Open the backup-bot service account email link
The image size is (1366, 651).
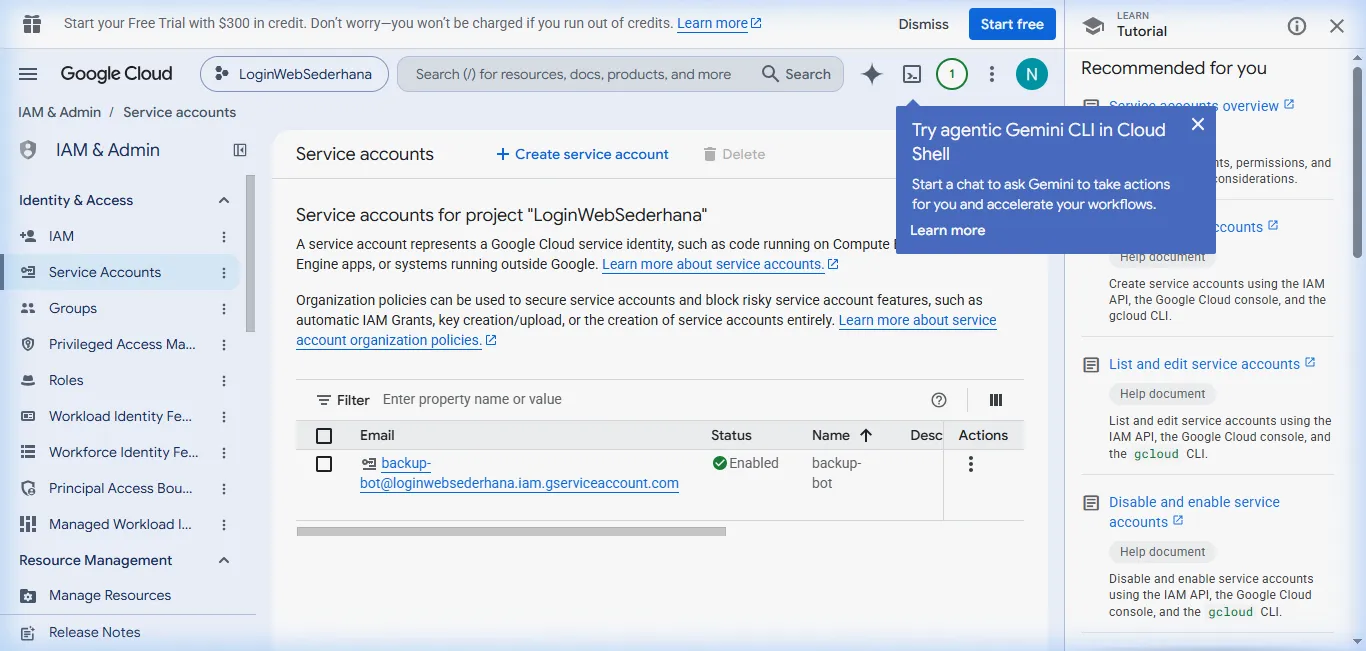click(519, 473)
